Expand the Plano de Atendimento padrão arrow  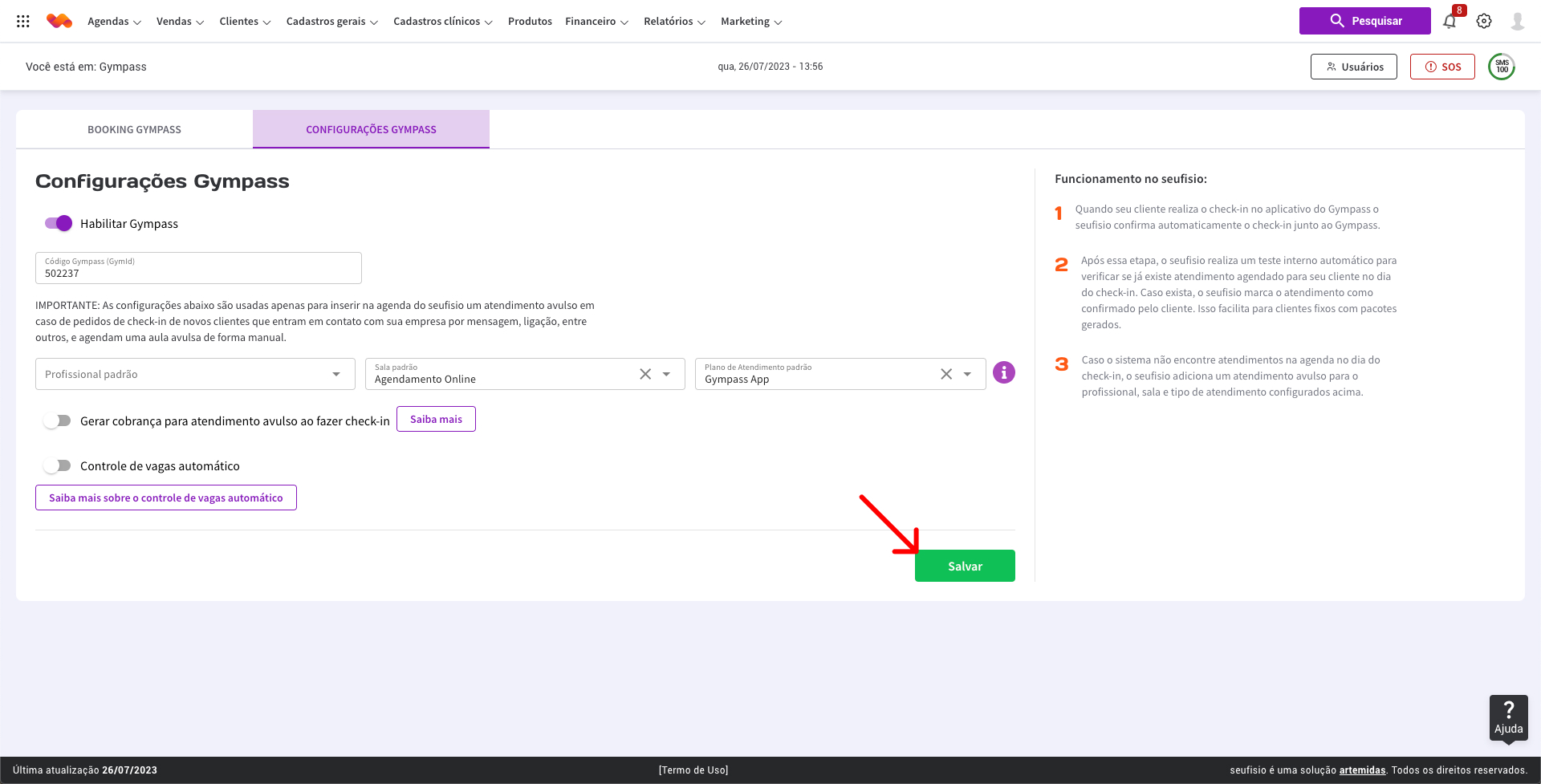(x=967, y=374)
